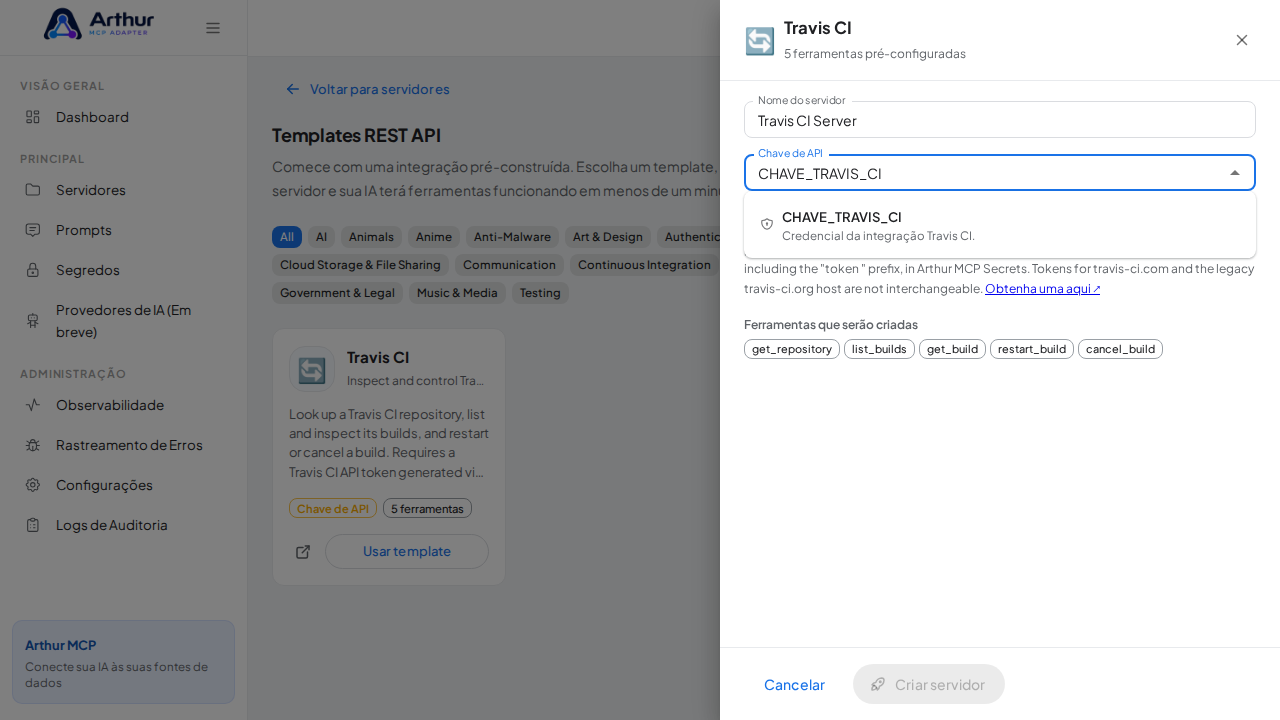This screenshot has width=1280, height=720.
Task: Click Usar template button
Action: tap(407, 552)
